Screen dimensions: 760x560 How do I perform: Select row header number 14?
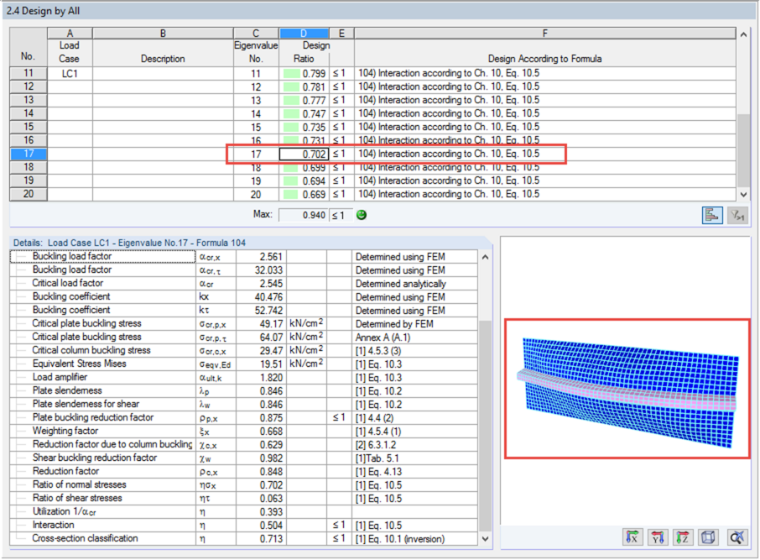[x=29, y=113]
